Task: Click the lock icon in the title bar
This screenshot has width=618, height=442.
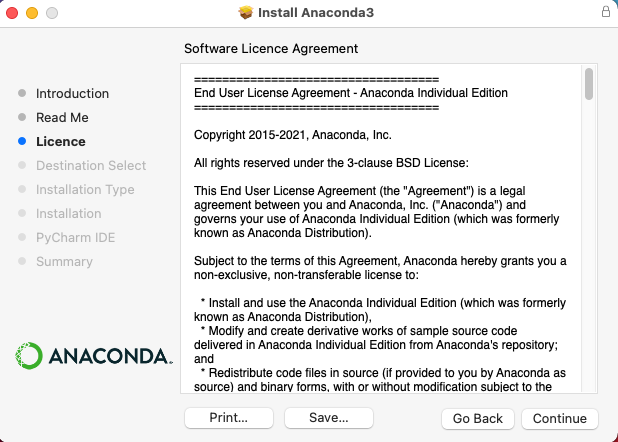Action: pyautogui.click(x=605, y=13)
